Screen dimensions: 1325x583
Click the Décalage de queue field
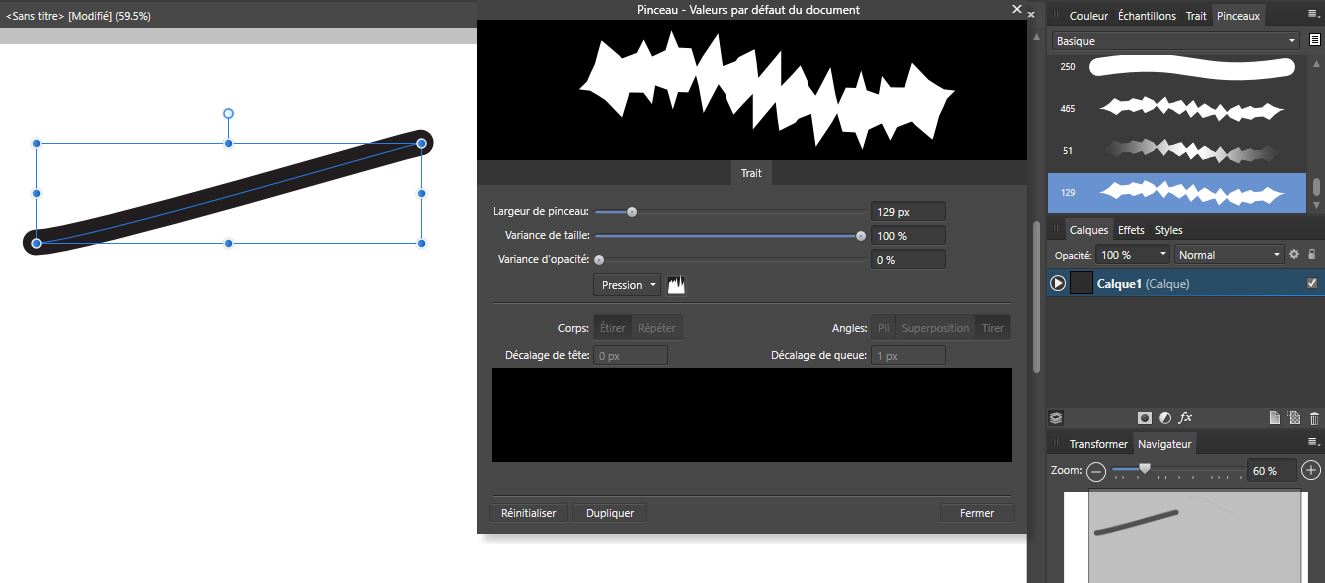pos(908,356)
